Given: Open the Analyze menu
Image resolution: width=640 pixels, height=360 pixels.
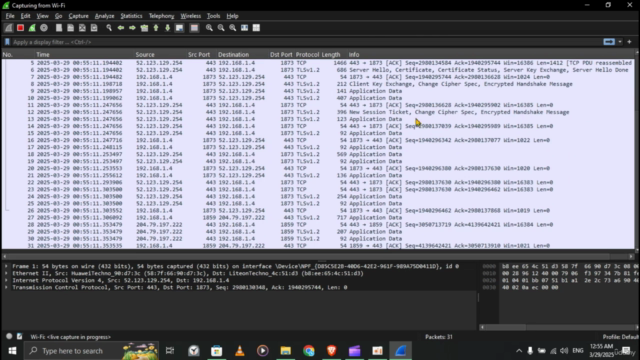Looking at the screenshot, I should tap(104, 16).
